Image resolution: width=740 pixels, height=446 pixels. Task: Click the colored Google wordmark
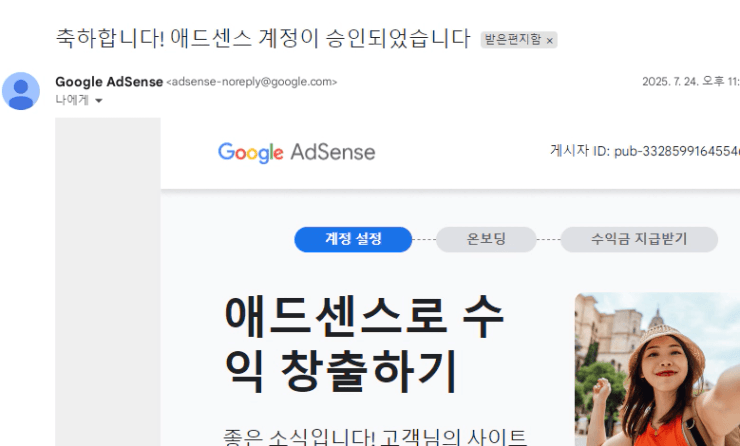click(x=251, y=152)
